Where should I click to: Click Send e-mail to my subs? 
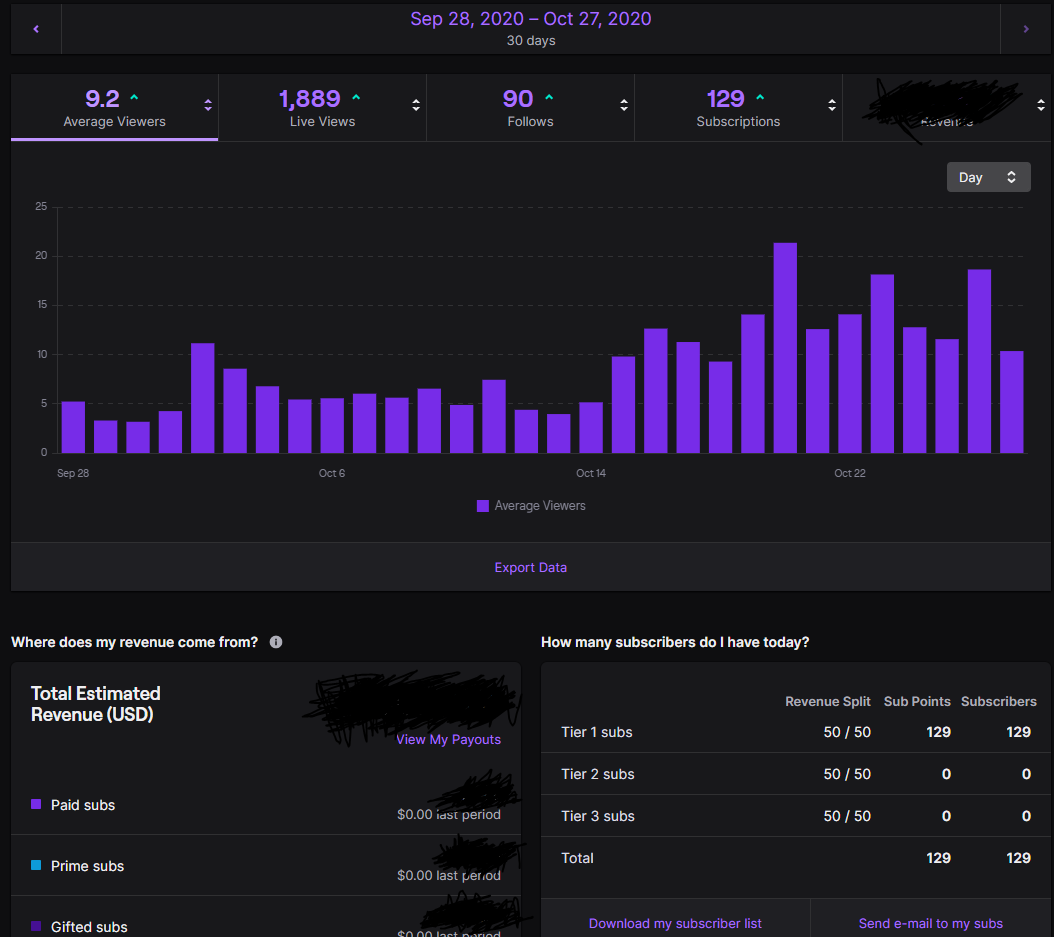[930, 924]
